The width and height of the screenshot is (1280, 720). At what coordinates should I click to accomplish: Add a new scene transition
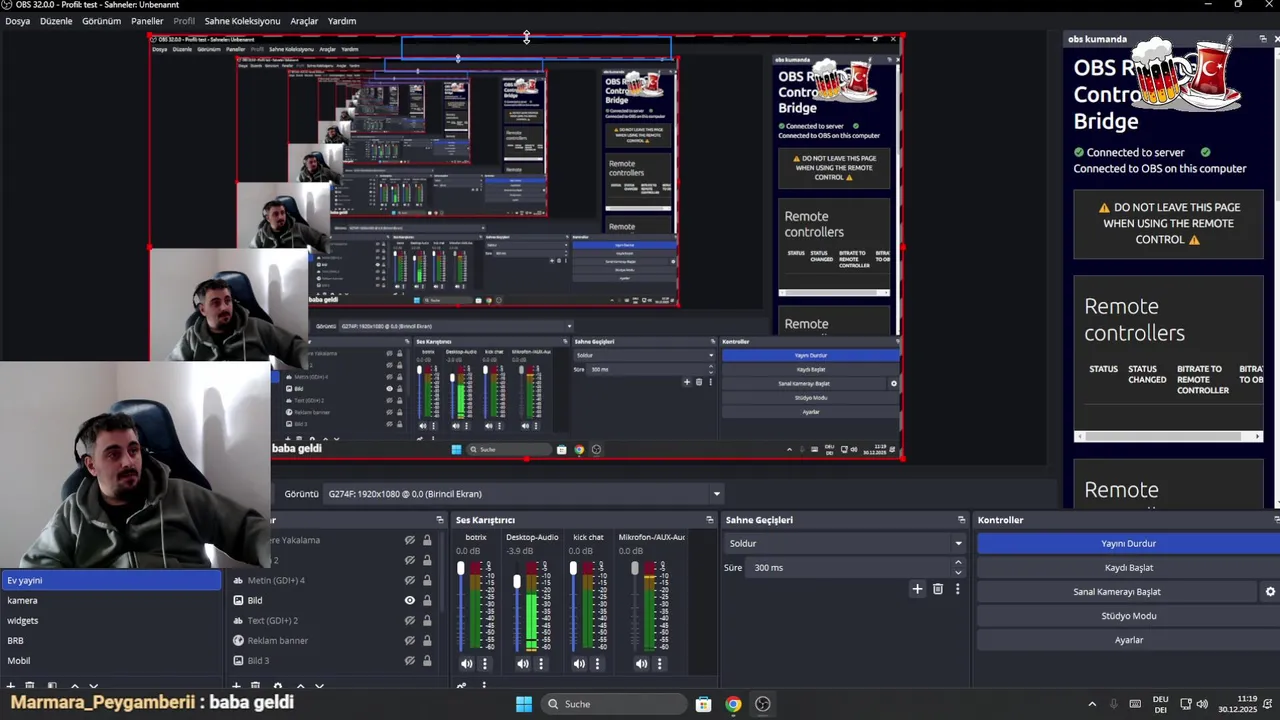click(x=917, y=589)
